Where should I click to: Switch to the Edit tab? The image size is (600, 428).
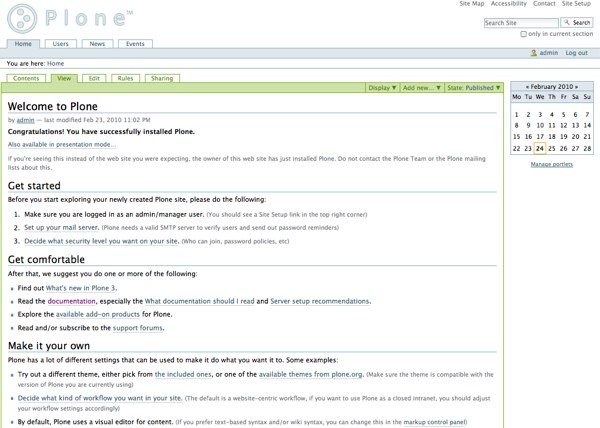click(x=94, y=77)
